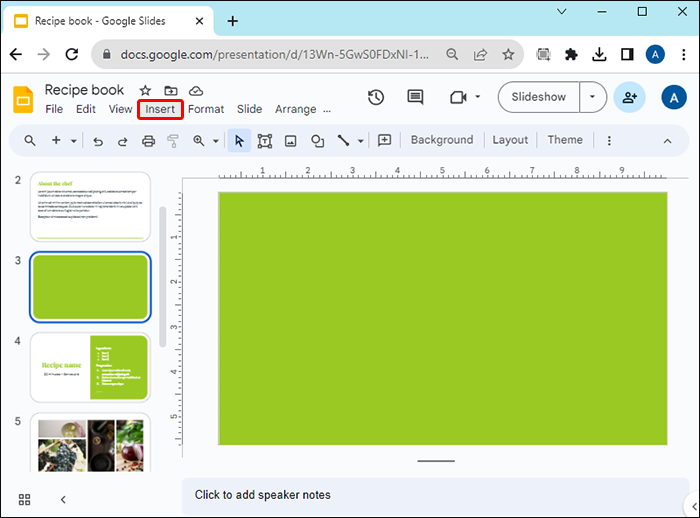Image resolution: width=700 pixels, height=518 pixels.
Task: Check cloud save status icon
Action: tap(196, 91)
